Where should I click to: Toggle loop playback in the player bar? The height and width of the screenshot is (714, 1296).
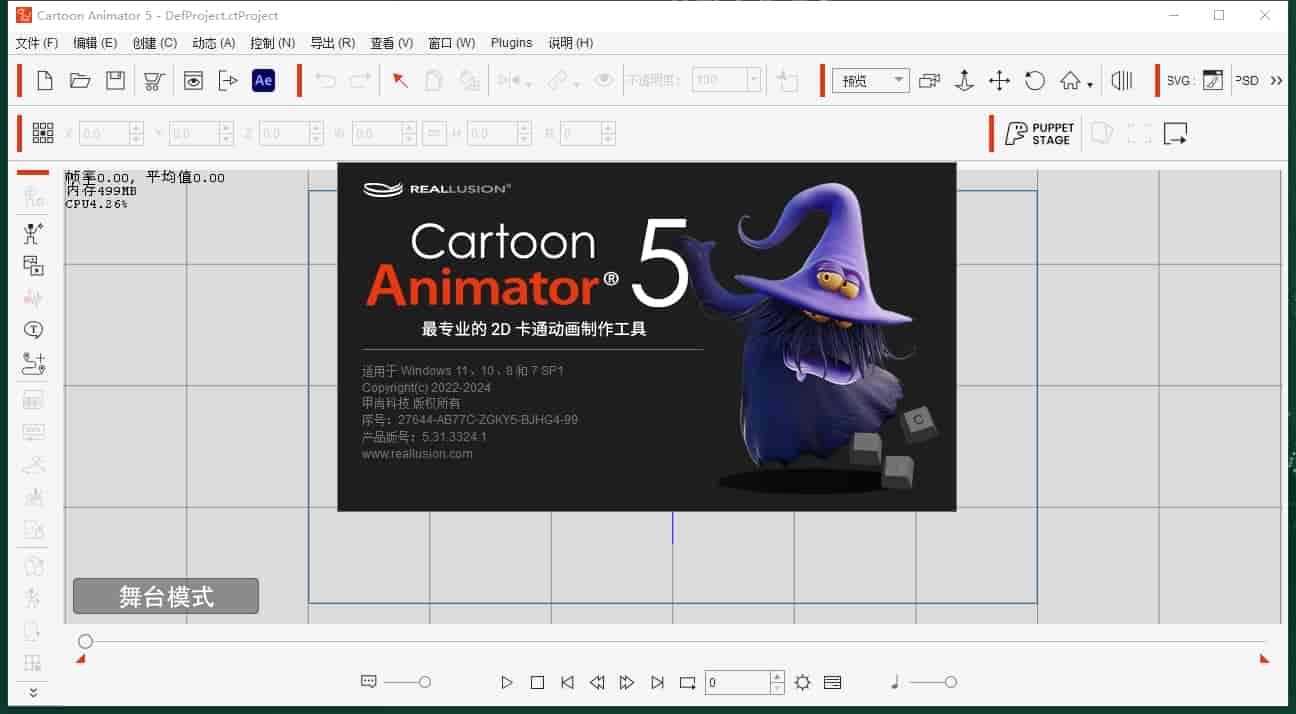[687, 683]
